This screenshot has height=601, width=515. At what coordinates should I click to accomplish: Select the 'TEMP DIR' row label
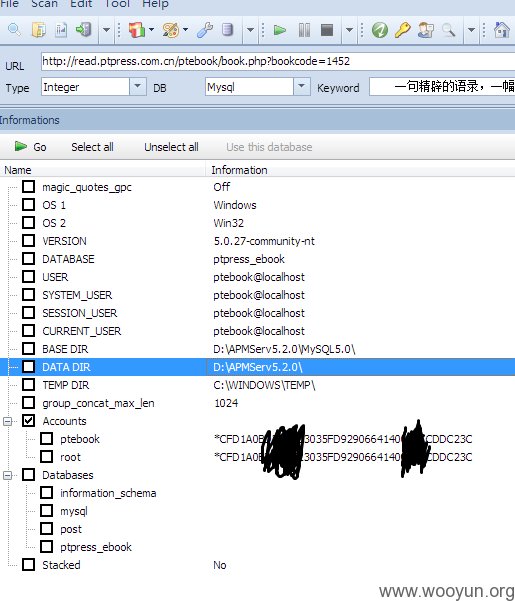point(66,385)
